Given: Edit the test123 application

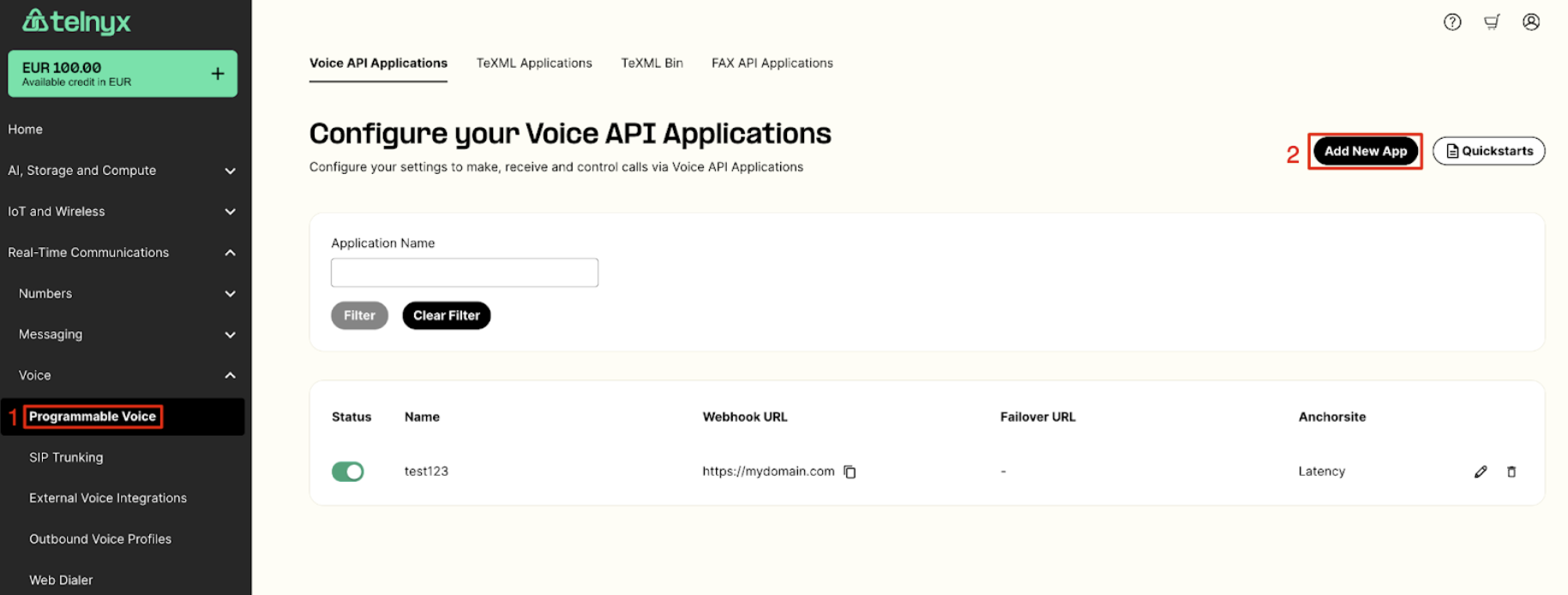Looking at the screenshot, I should coord(1481,472).
